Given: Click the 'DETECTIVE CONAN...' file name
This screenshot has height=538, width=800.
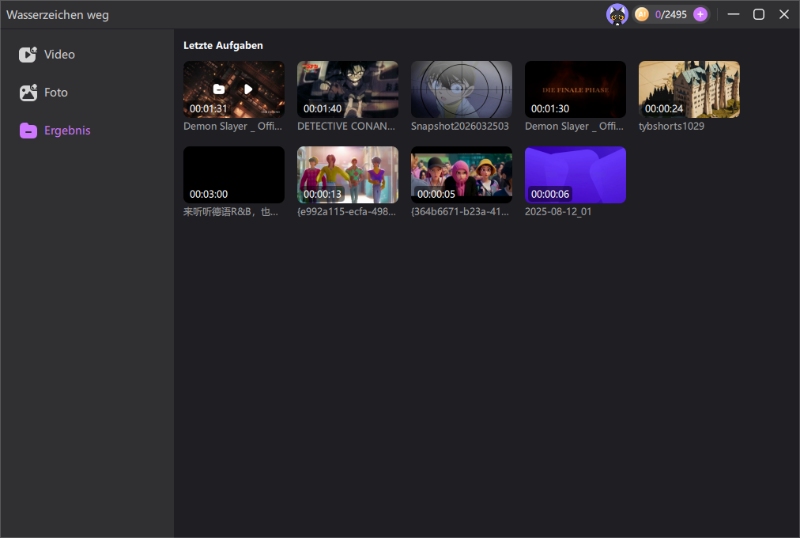Looking at the screenshot, I should tap(346, 126).
